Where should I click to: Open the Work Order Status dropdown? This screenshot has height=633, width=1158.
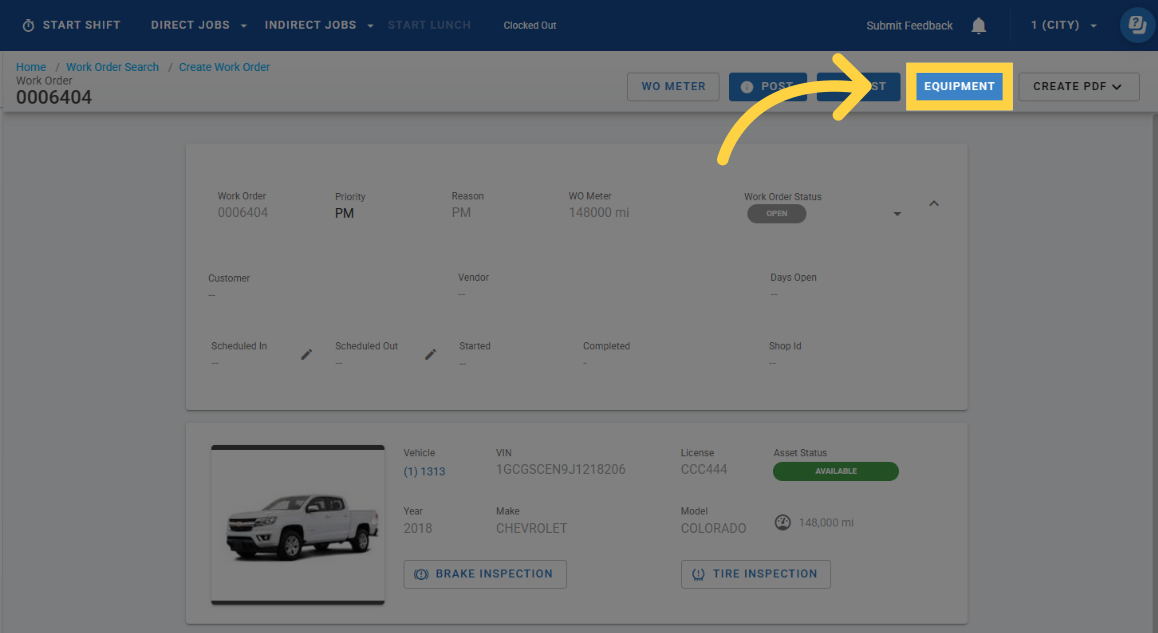tap(897, 214)
